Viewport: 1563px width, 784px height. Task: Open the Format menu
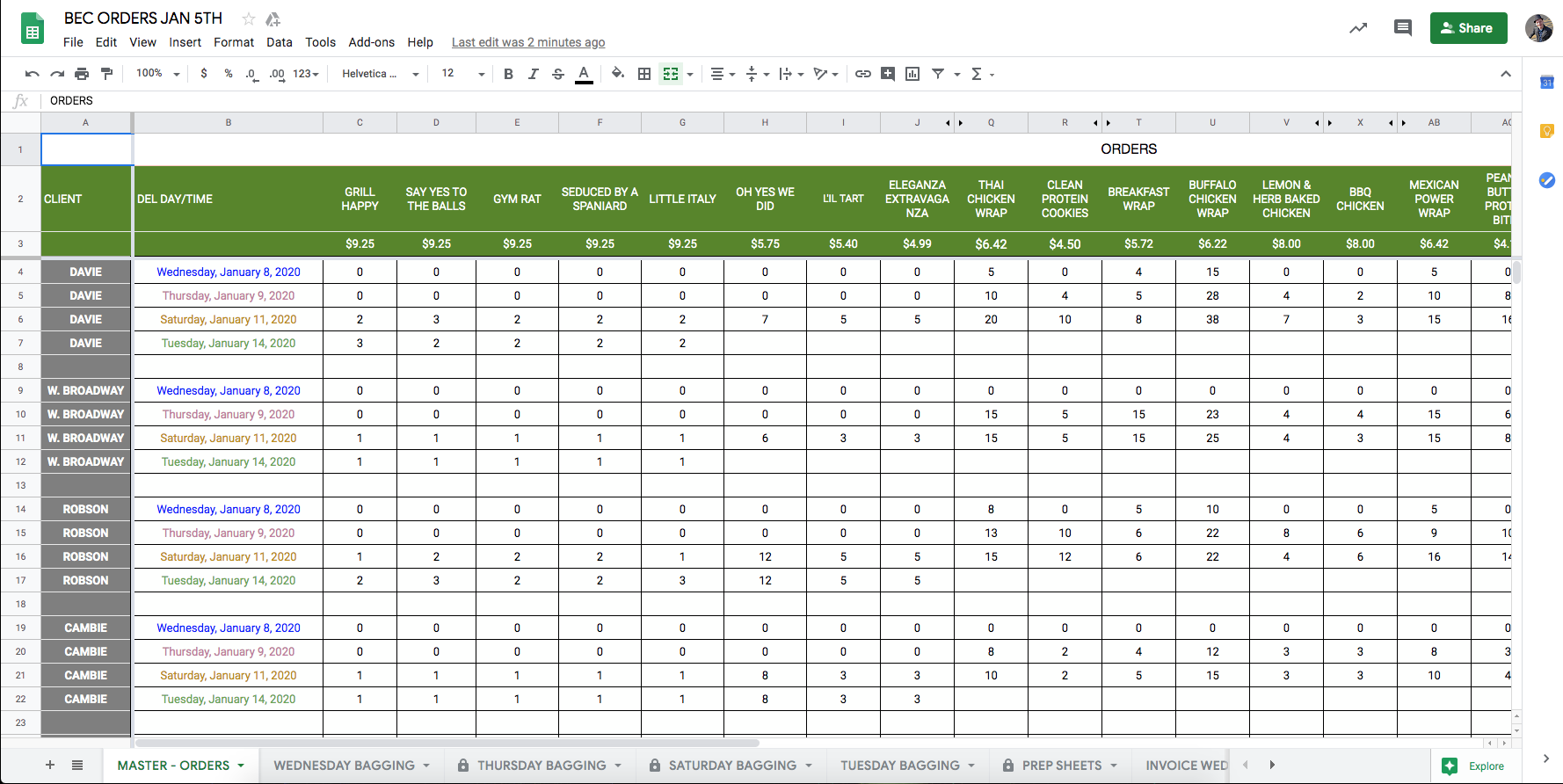coord(233,42)
